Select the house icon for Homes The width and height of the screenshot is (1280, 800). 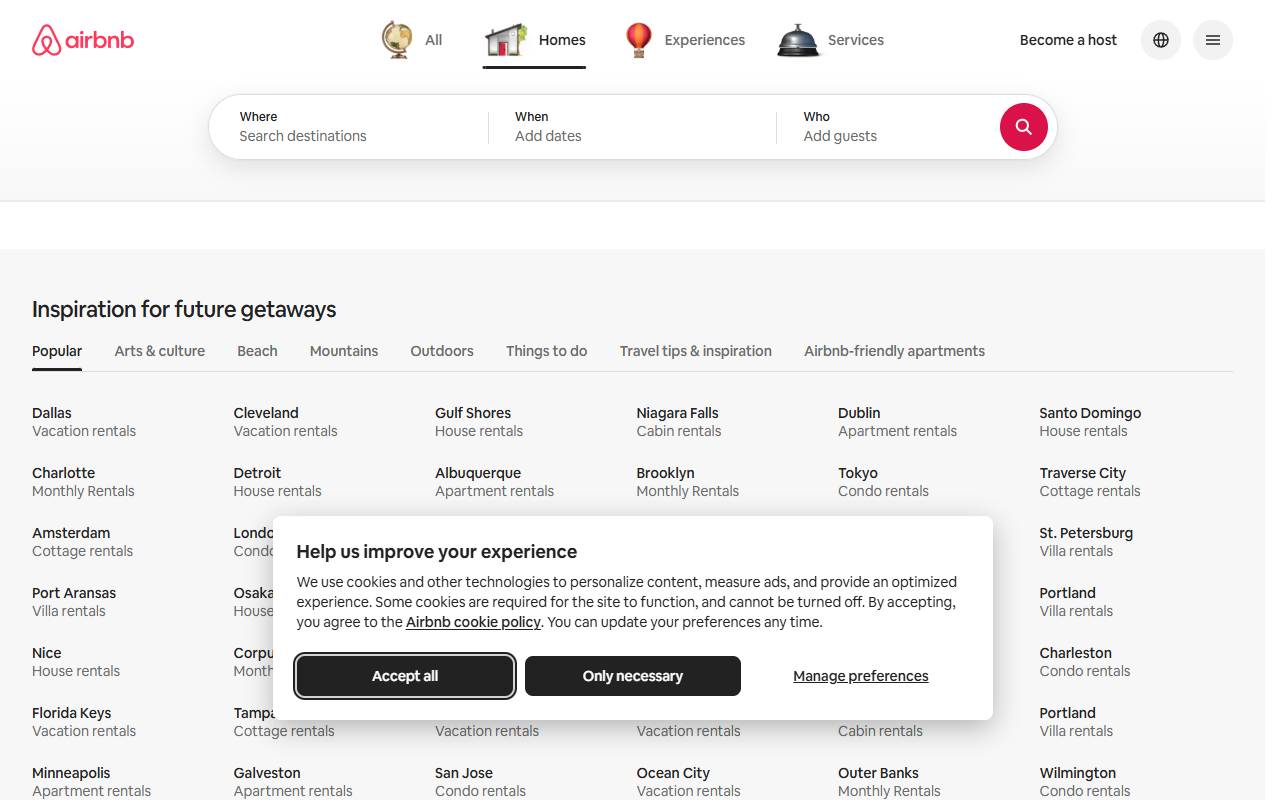pos(506,40)
